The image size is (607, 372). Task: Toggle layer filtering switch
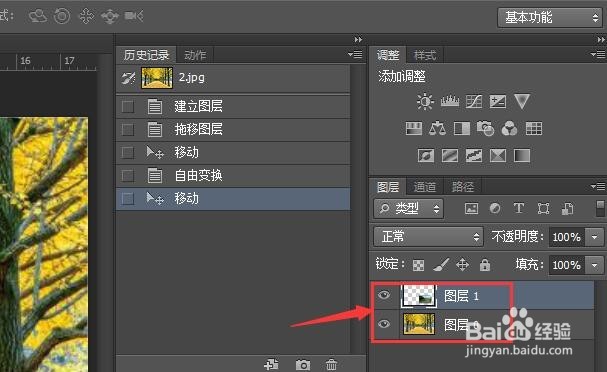pyautogui.click(x=600, y=208)
